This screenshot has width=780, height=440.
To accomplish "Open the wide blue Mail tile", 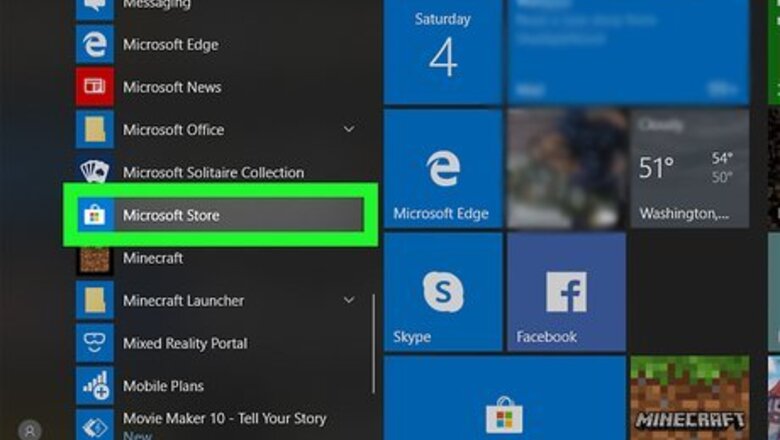I will tap(628, 52).
